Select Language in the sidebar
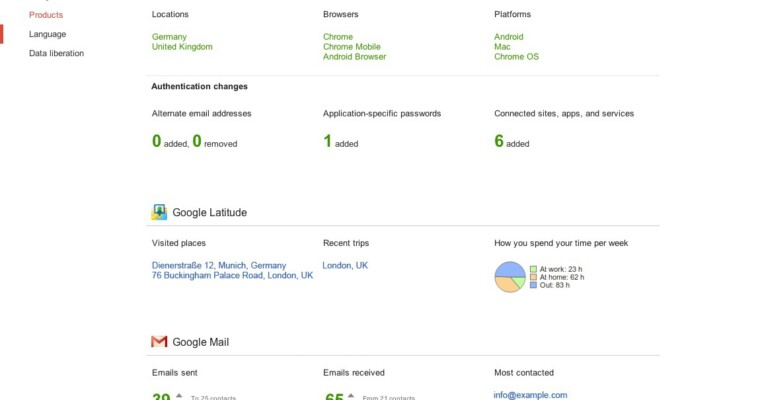This screenshot has width=760, height=400. 48,34
